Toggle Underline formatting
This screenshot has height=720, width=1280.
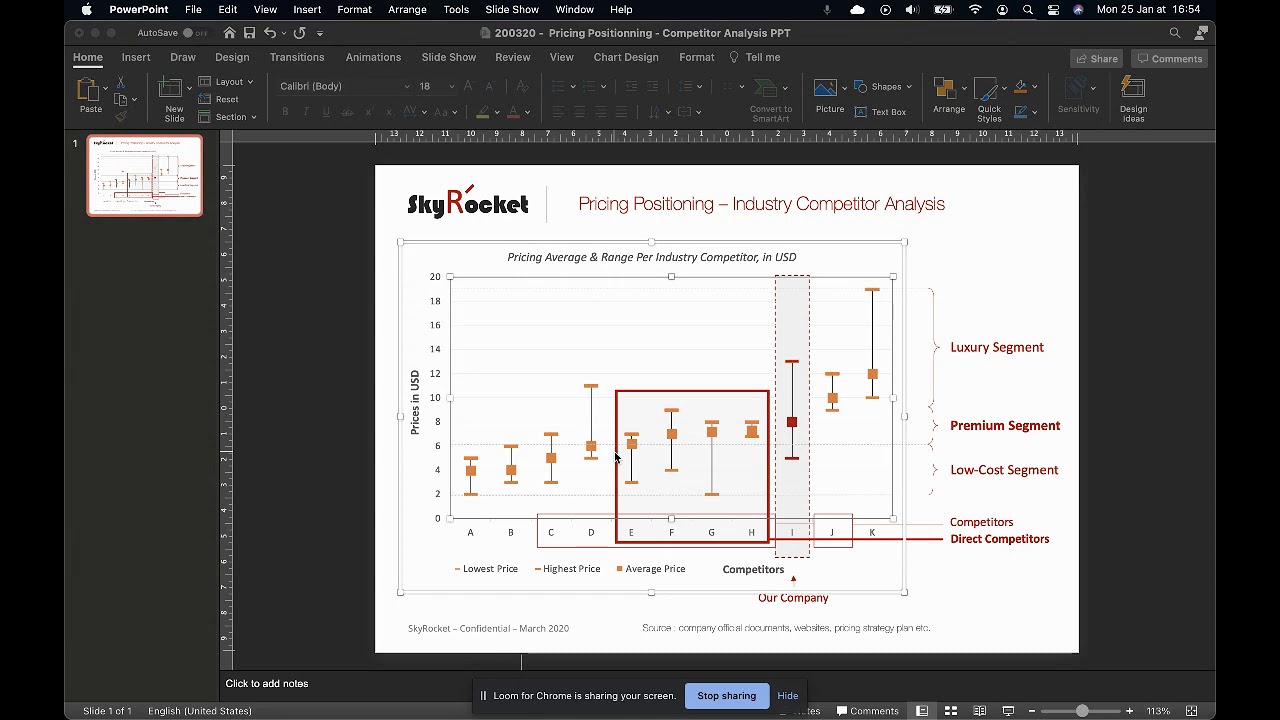(325, 112)
